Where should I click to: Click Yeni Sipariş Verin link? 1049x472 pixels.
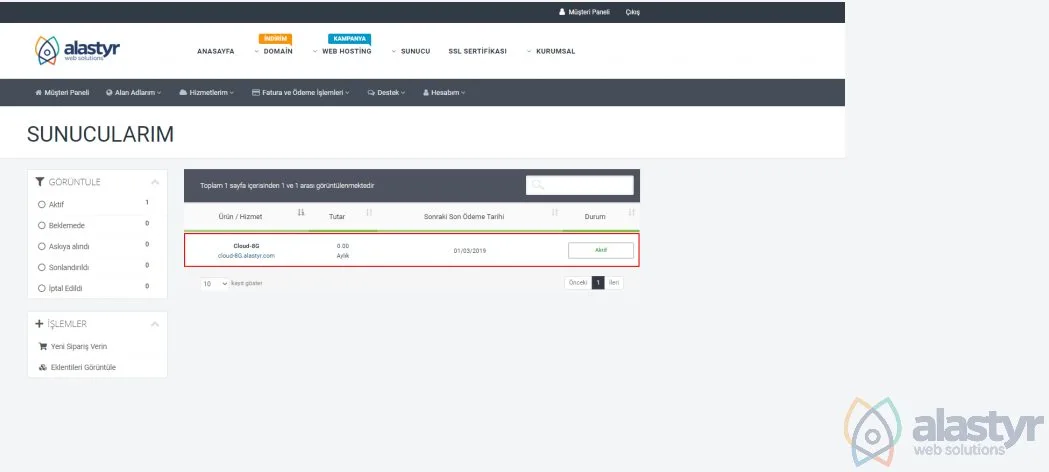(79, 346)
